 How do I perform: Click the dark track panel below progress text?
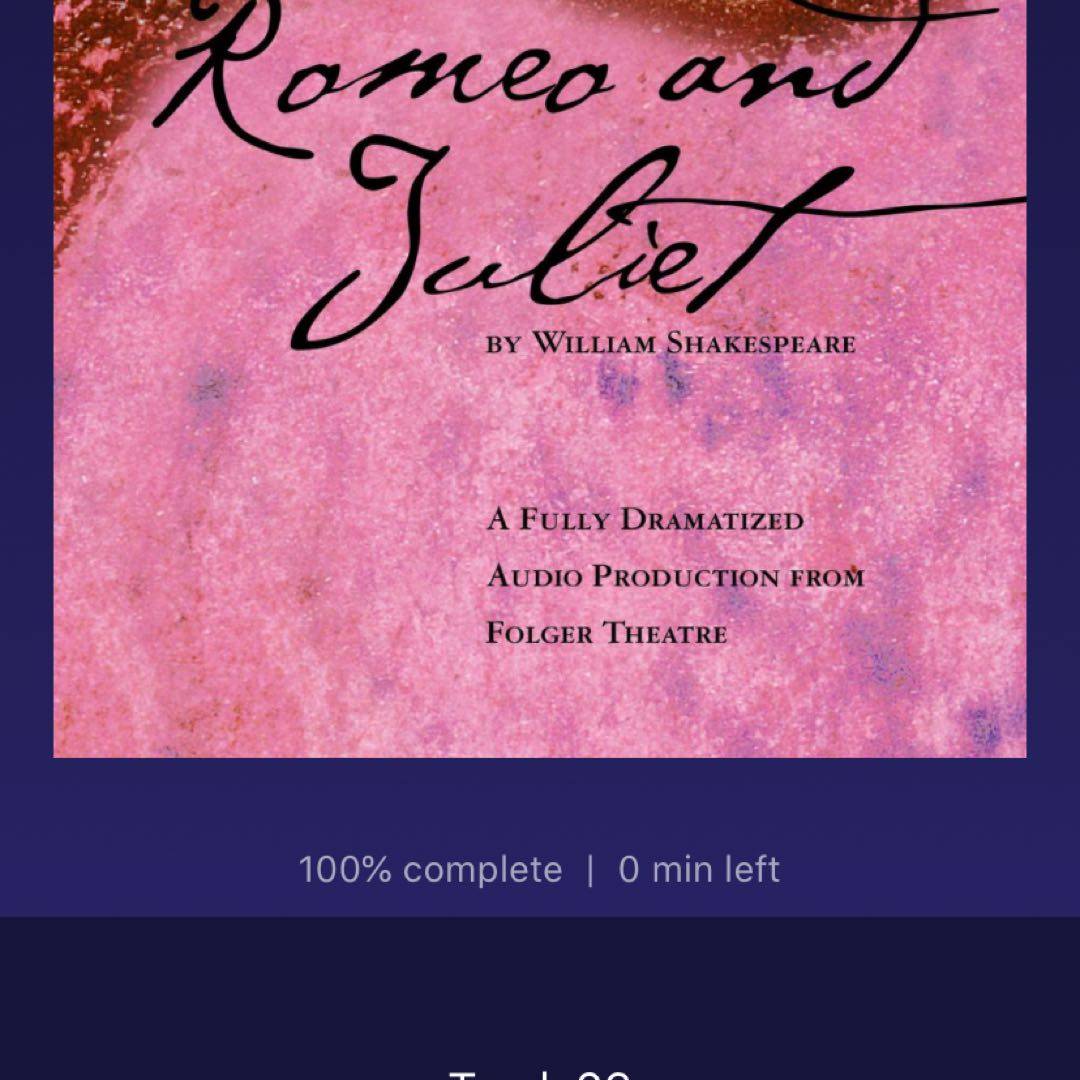click(539, 998)
